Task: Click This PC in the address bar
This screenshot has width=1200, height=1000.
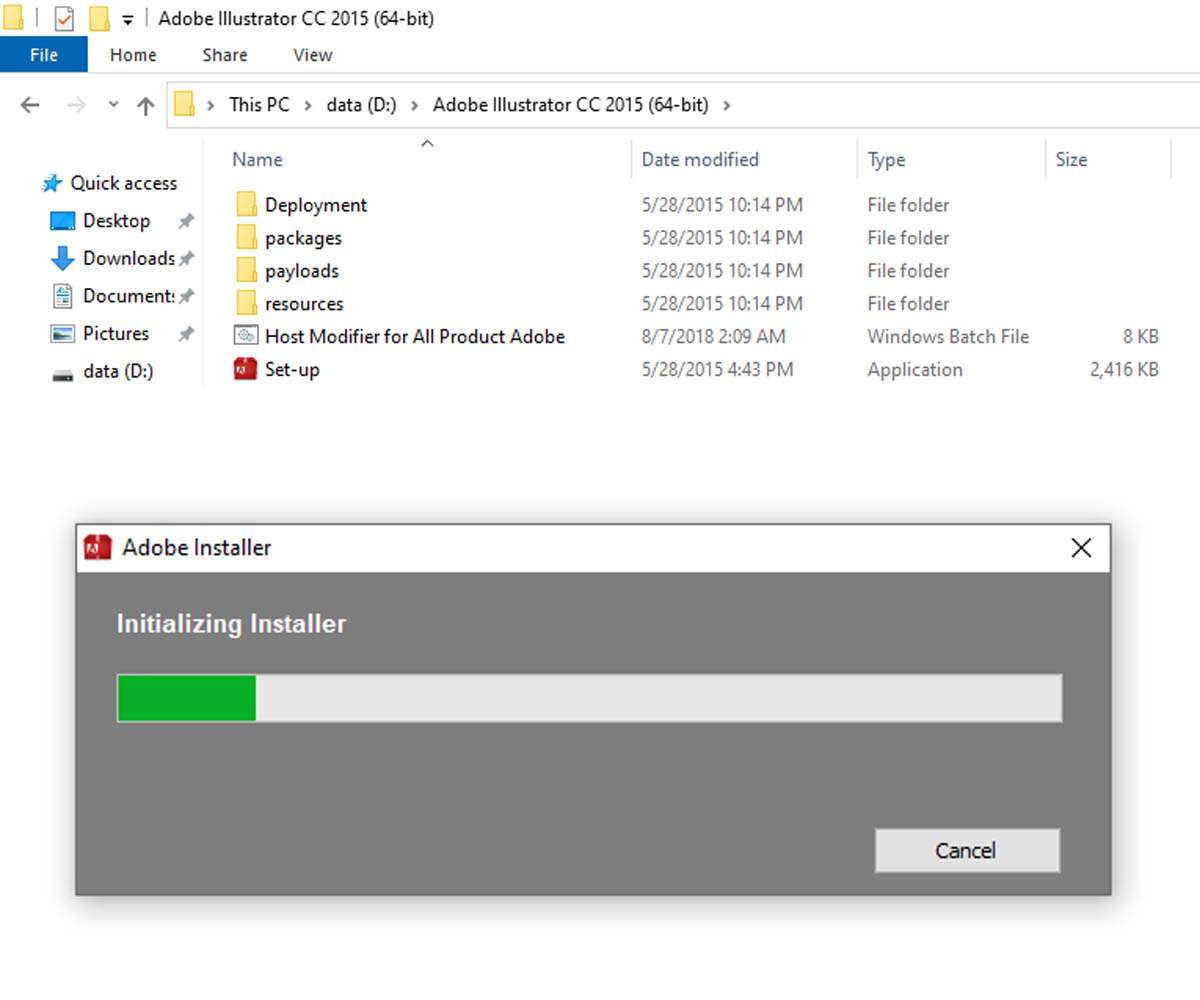Action: (259, 105)
